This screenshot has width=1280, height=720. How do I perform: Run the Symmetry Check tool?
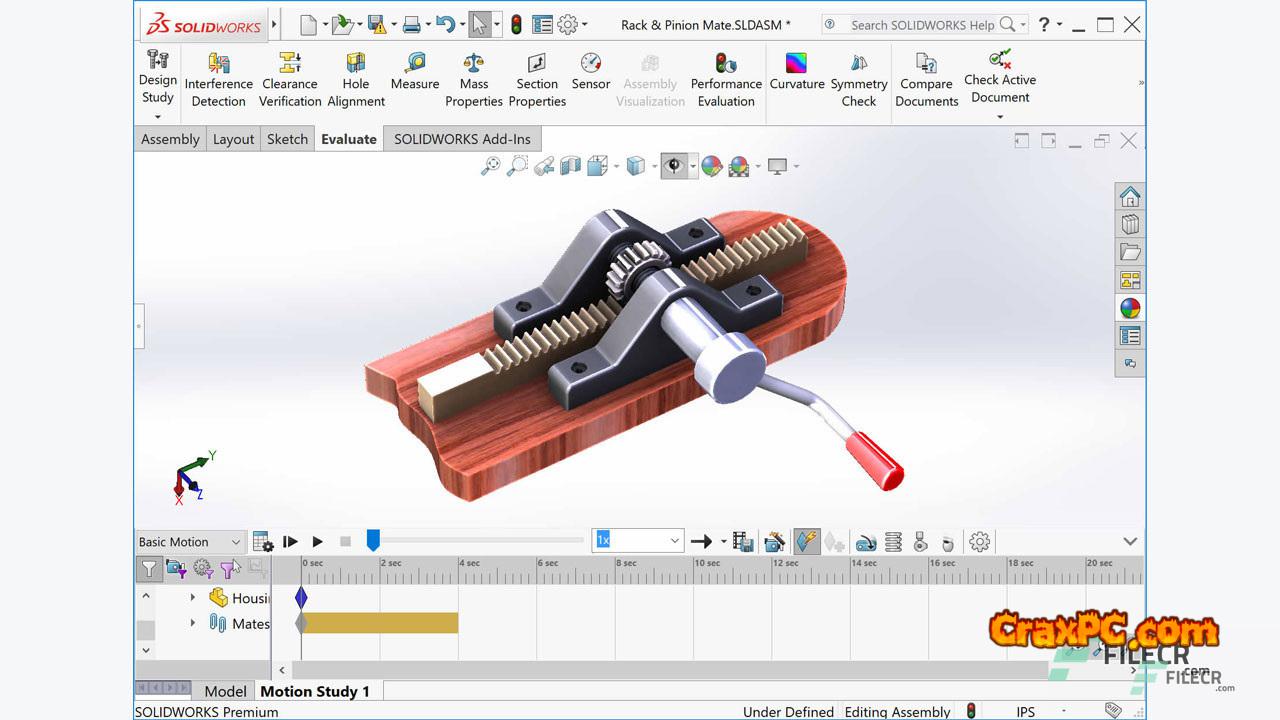click(x=858, y=80)
